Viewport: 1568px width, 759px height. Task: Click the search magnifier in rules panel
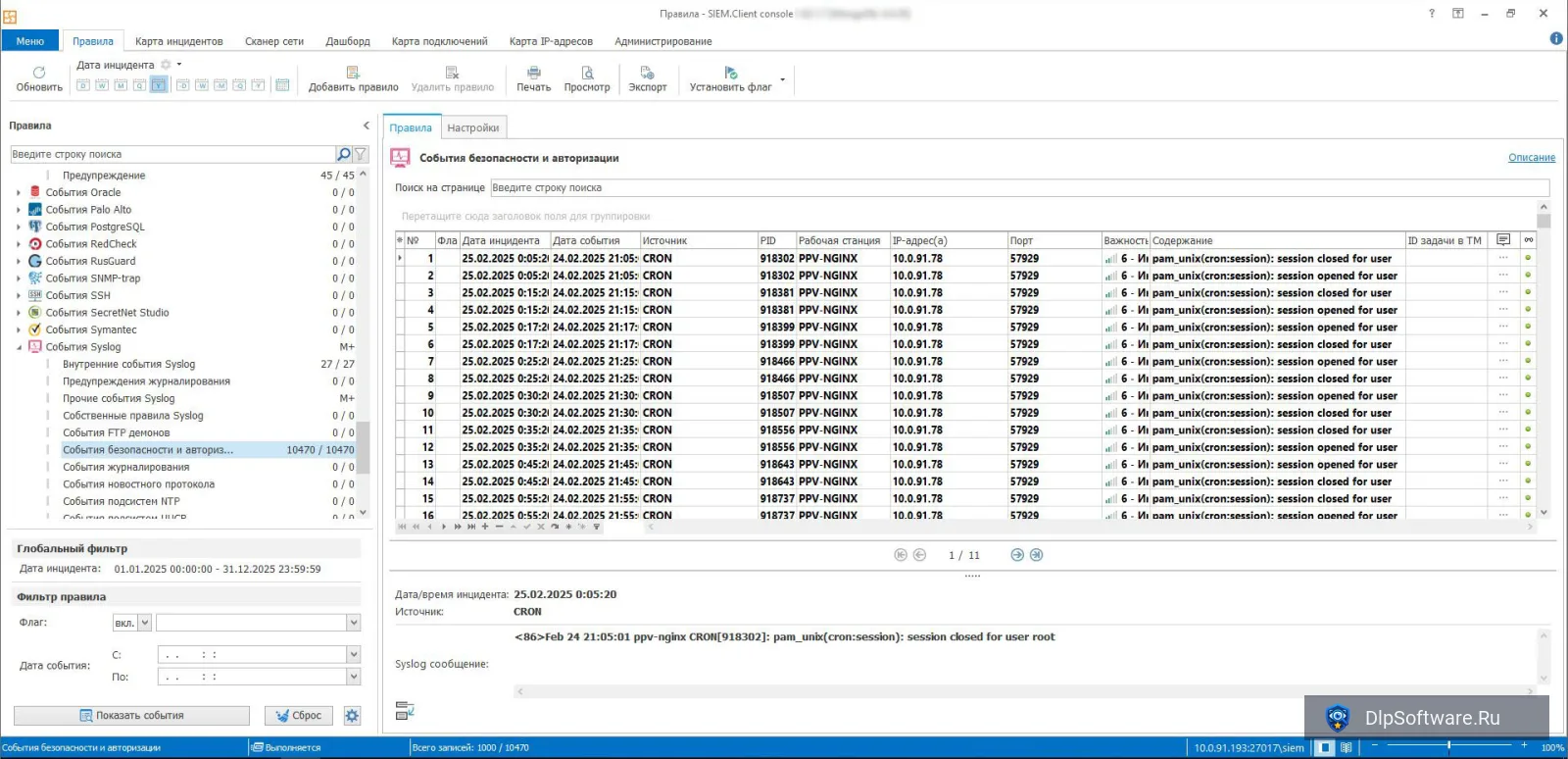coord(343,154)
